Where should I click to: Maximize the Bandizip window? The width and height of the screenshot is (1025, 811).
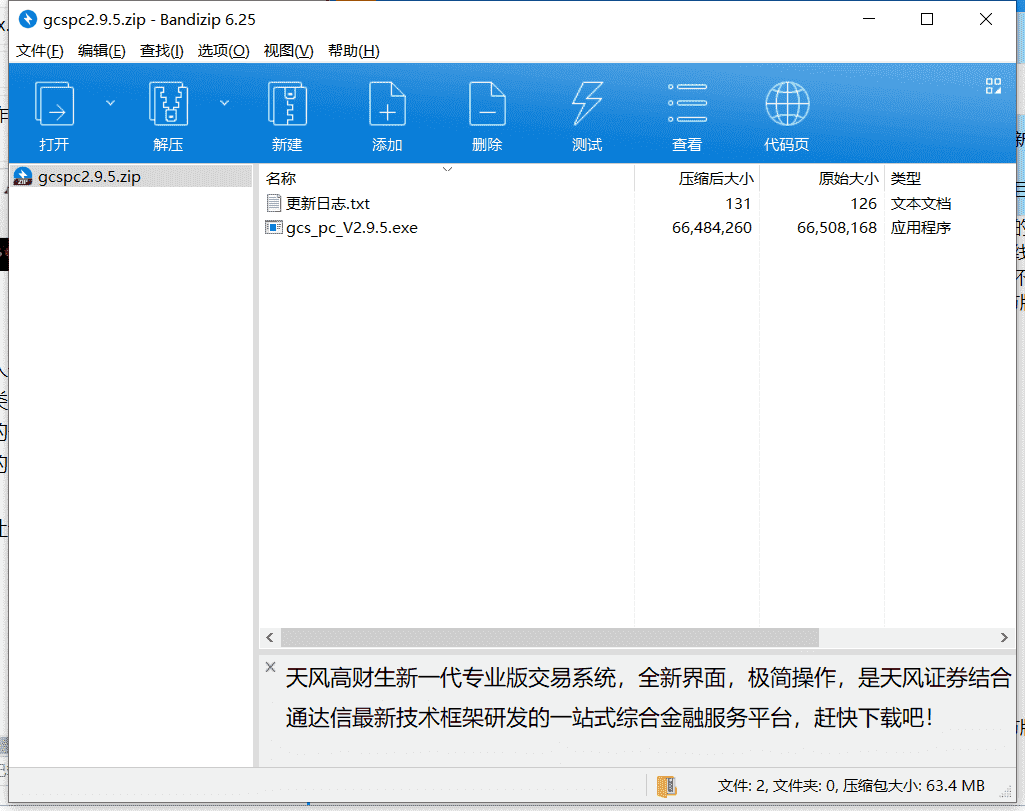coord(926,20)
